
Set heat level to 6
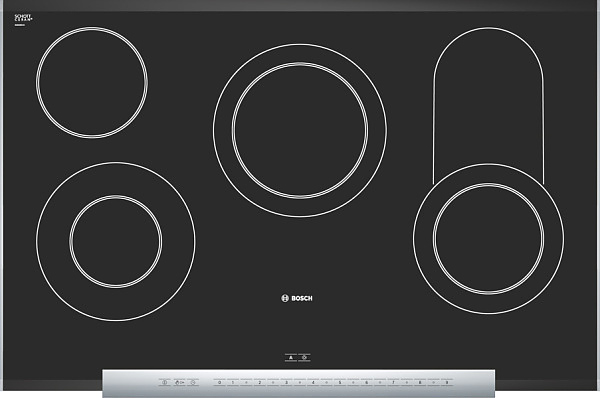pyautogui.click(x=367, y=382)
